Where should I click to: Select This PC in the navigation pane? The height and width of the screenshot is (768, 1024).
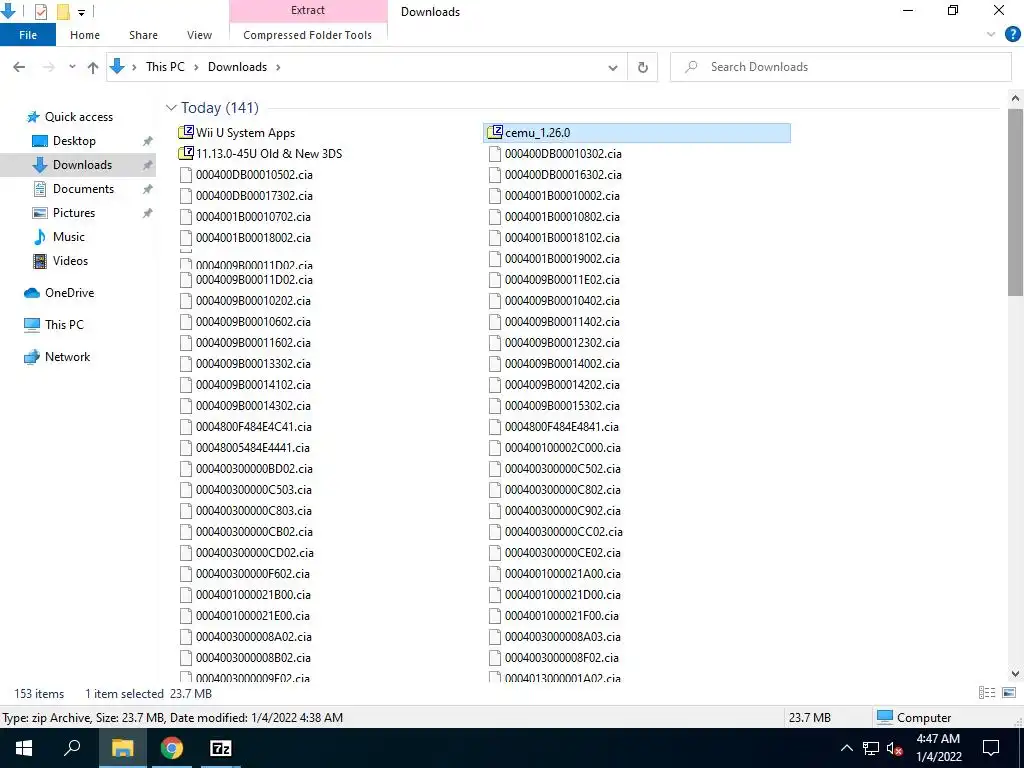pyautogui.click(x=64, y=325)
